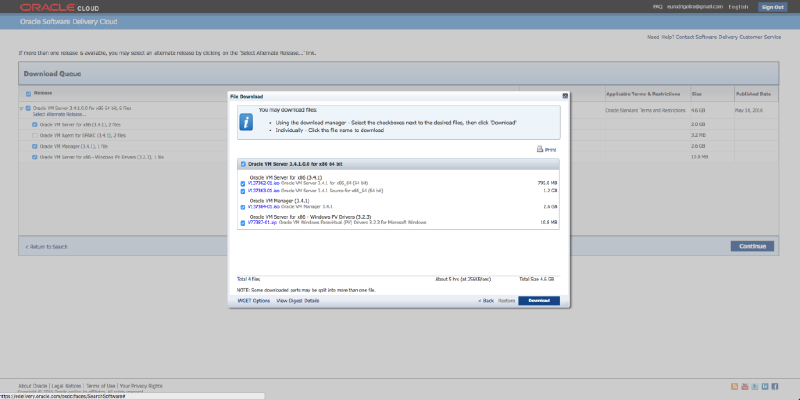
Task: Open the Twitter icon in footer
Action: 756,386
